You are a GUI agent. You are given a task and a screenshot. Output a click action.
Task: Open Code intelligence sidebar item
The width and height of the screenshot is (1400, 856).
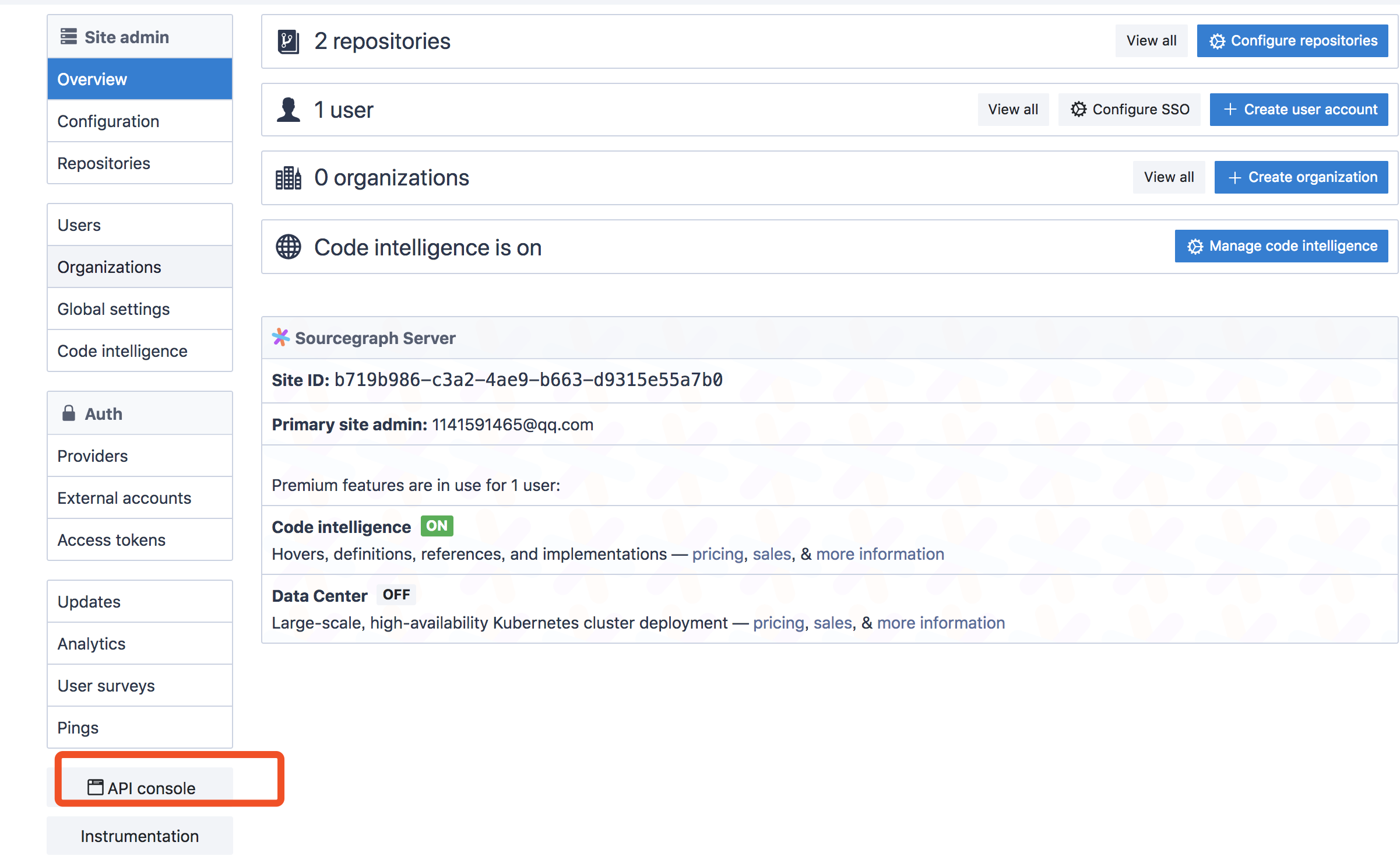click(140, 350)
